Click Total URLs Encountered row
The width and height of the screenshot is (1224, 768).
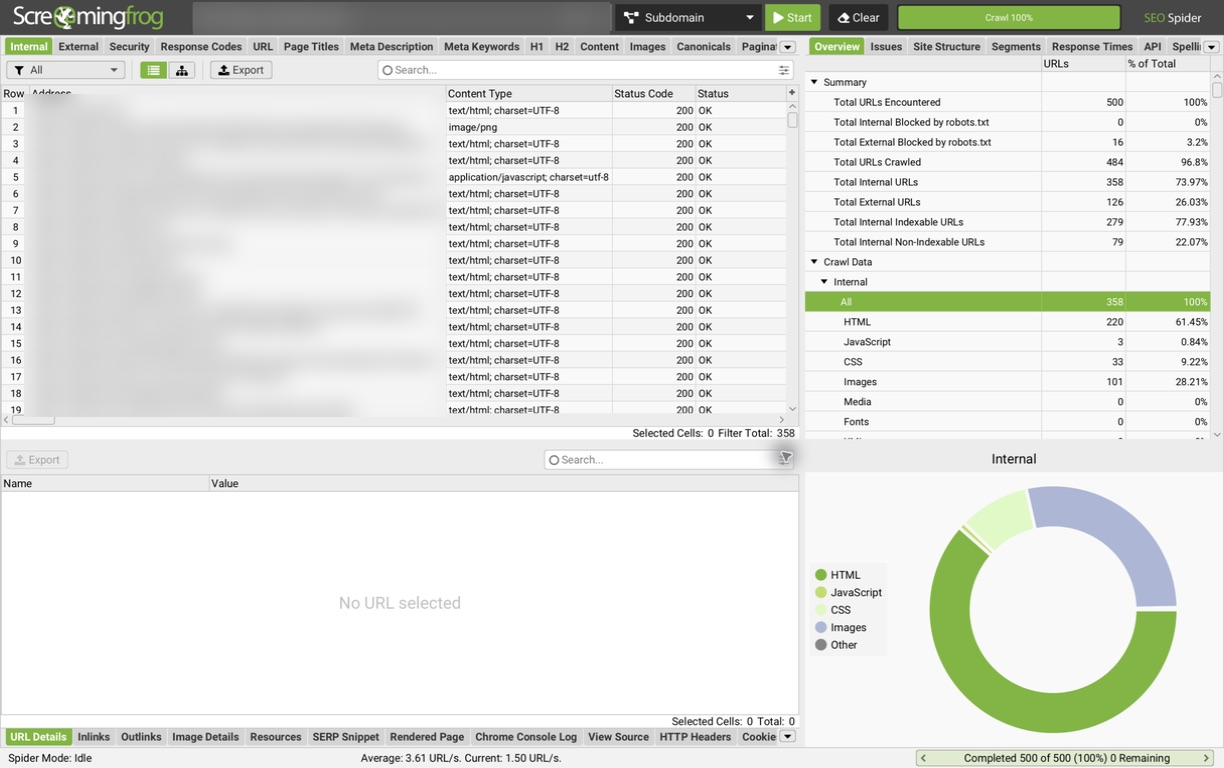coord(1007,102)
